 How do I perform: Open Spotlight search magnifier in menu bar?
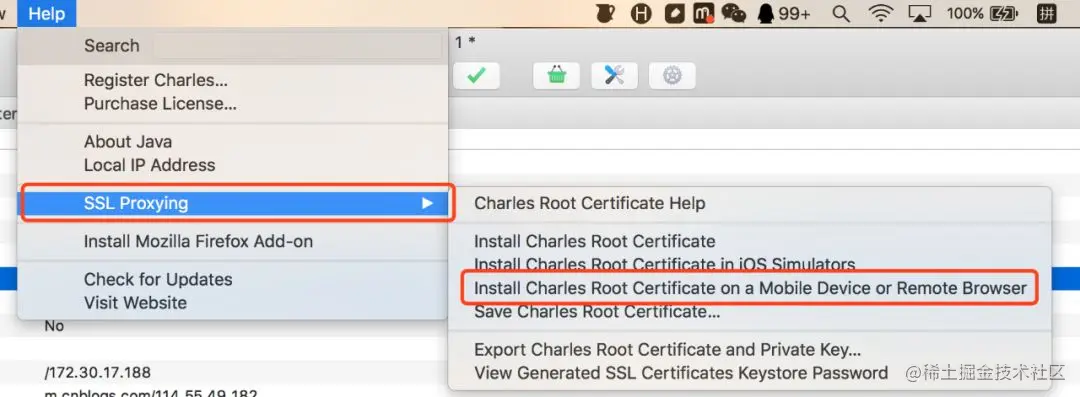[841, 13]
